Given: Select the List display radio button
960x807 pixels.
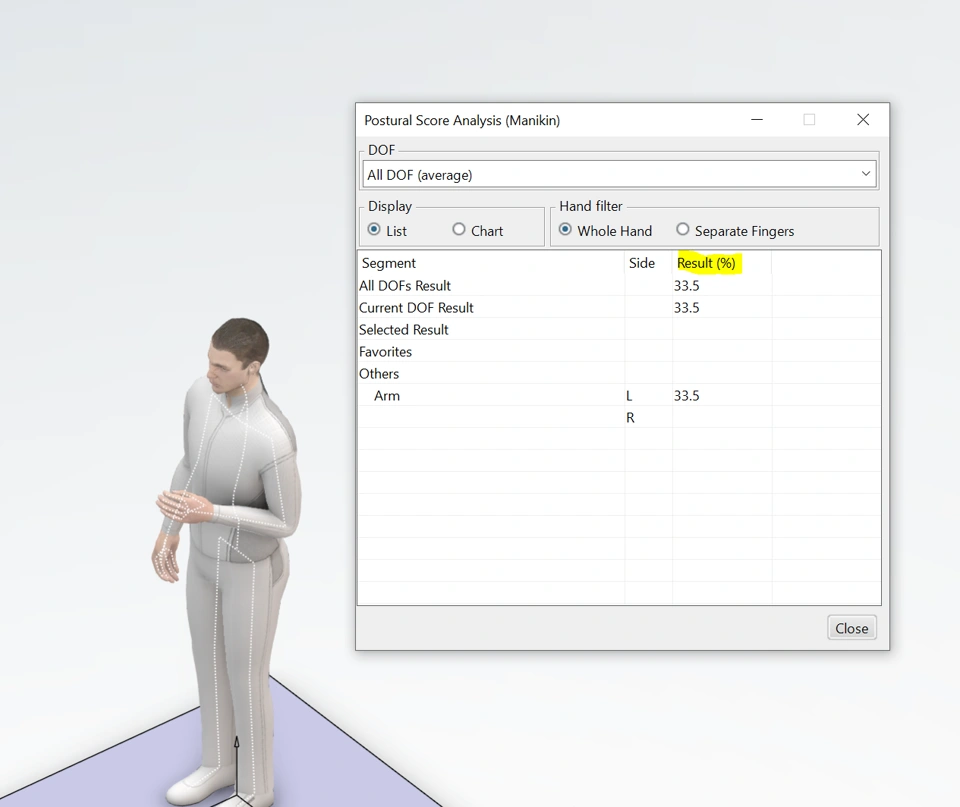Looking at the screenshot, I should [x=375, y=230].
